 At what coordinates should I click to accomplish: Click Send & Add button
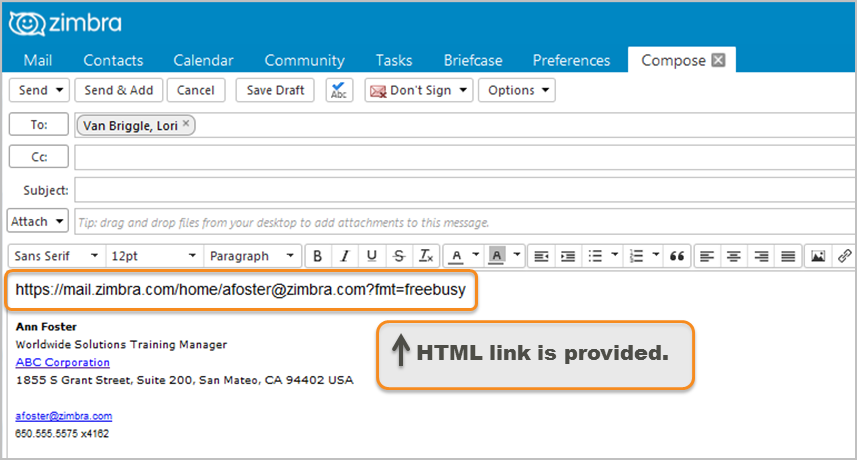[x=119, y=90]
